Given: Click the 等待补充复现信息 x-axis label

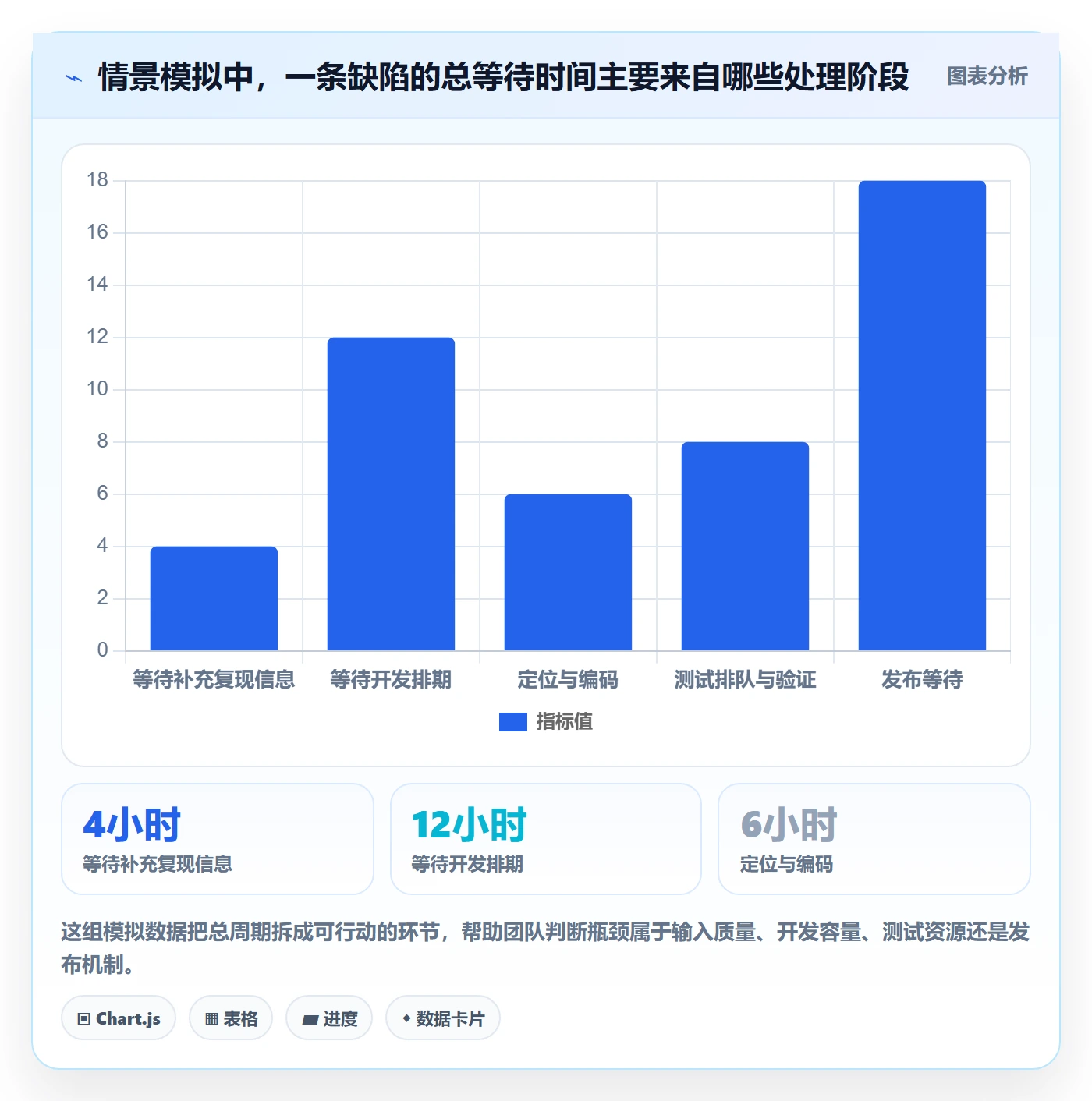Looking at the screenshot, I should [214, 680].
